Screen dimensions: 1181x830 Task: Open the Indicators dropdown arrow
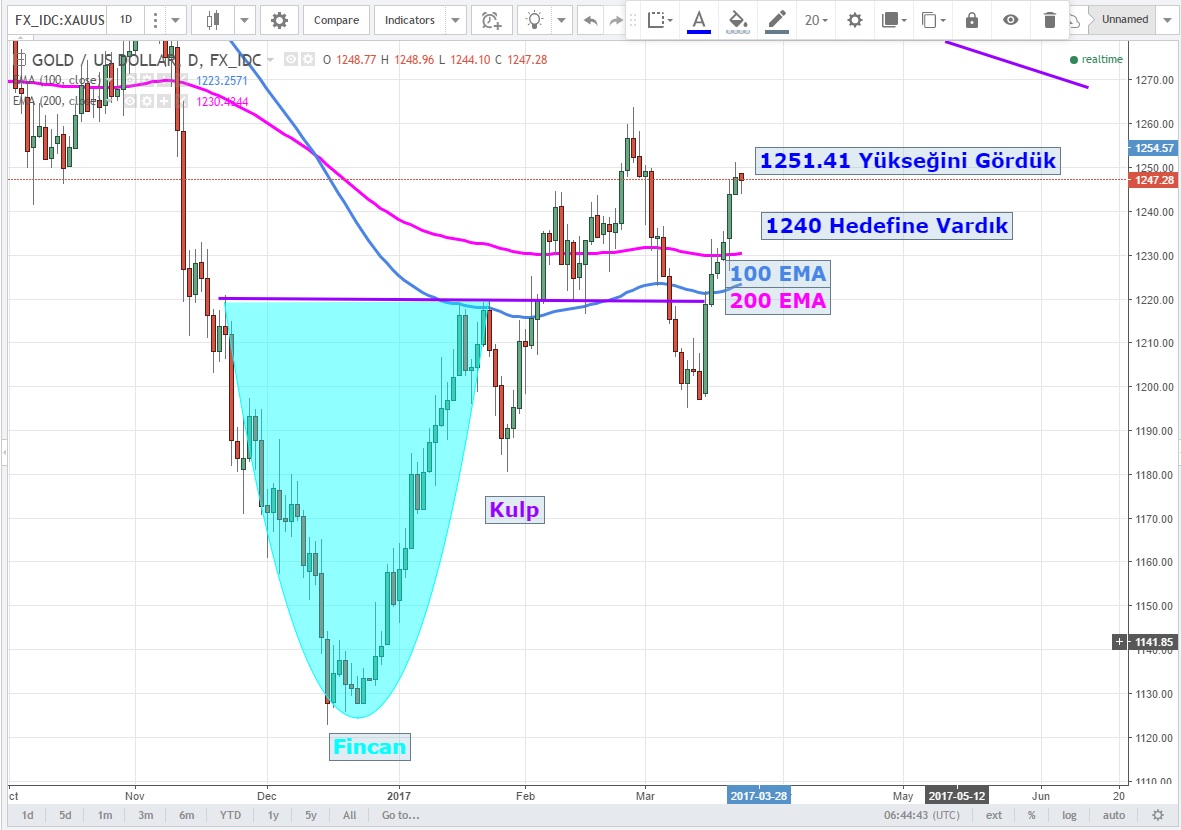tap(455, 20)
